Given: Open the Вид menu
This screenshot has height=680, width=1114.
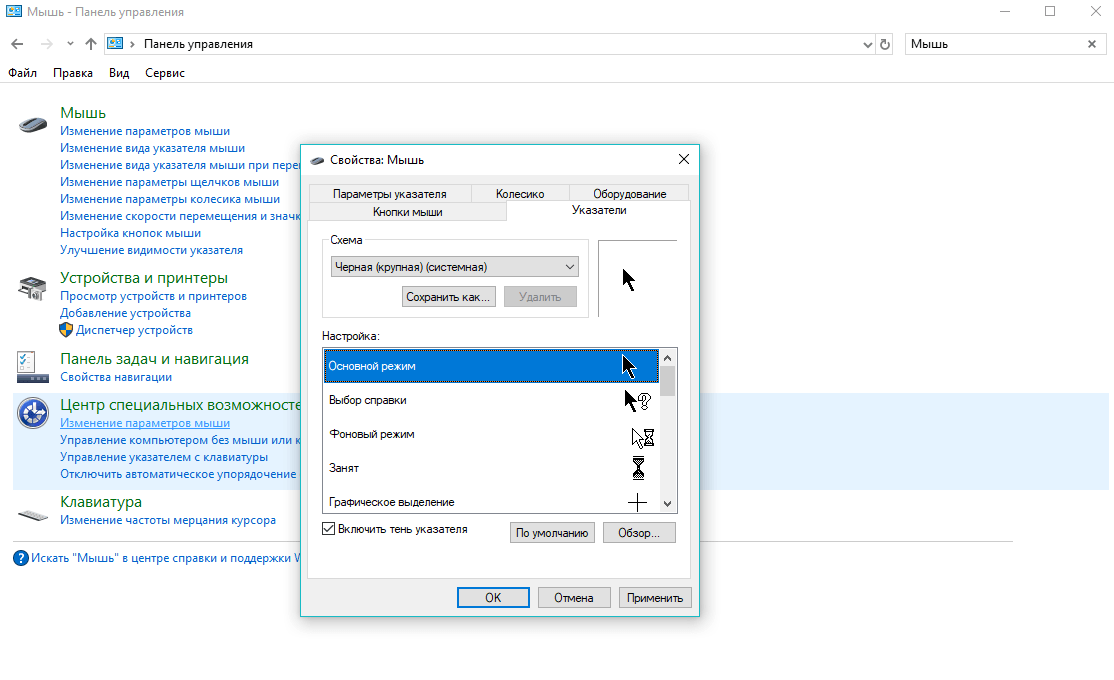Looking at the screenshot, I should click(x=119, y=72).
